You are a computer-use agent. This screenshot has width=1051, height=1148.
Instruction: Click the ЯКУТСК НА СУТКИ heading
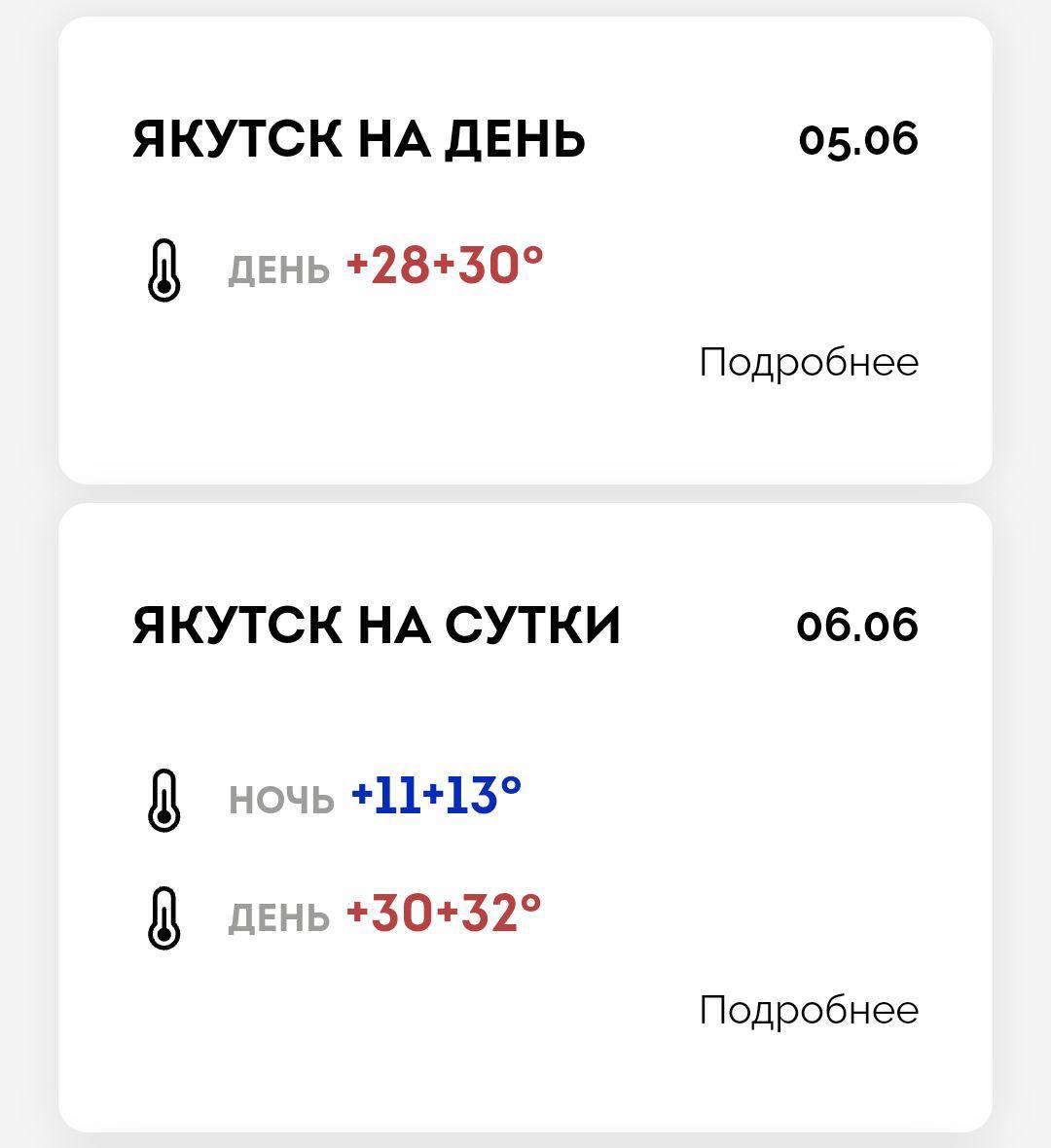pos(377,625)
